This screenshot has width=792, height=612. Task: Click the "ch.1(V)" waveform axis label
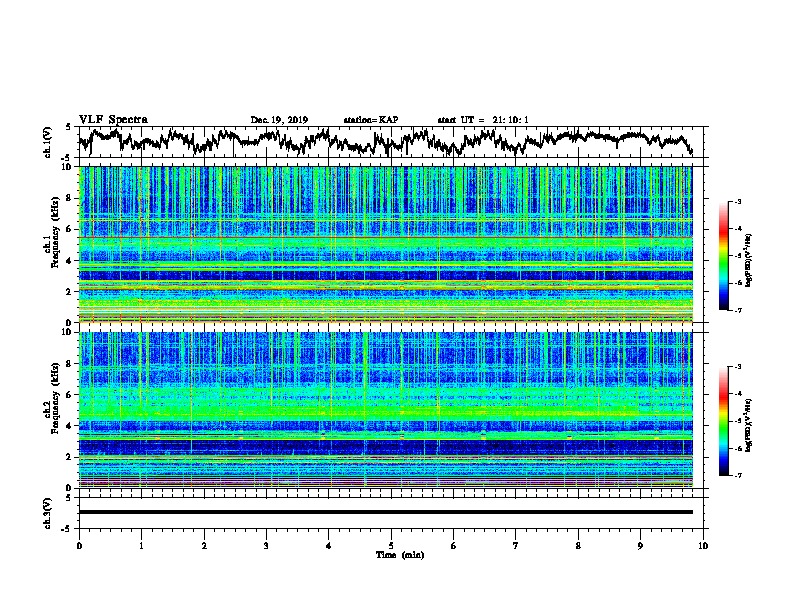click(x=48, y=142)
